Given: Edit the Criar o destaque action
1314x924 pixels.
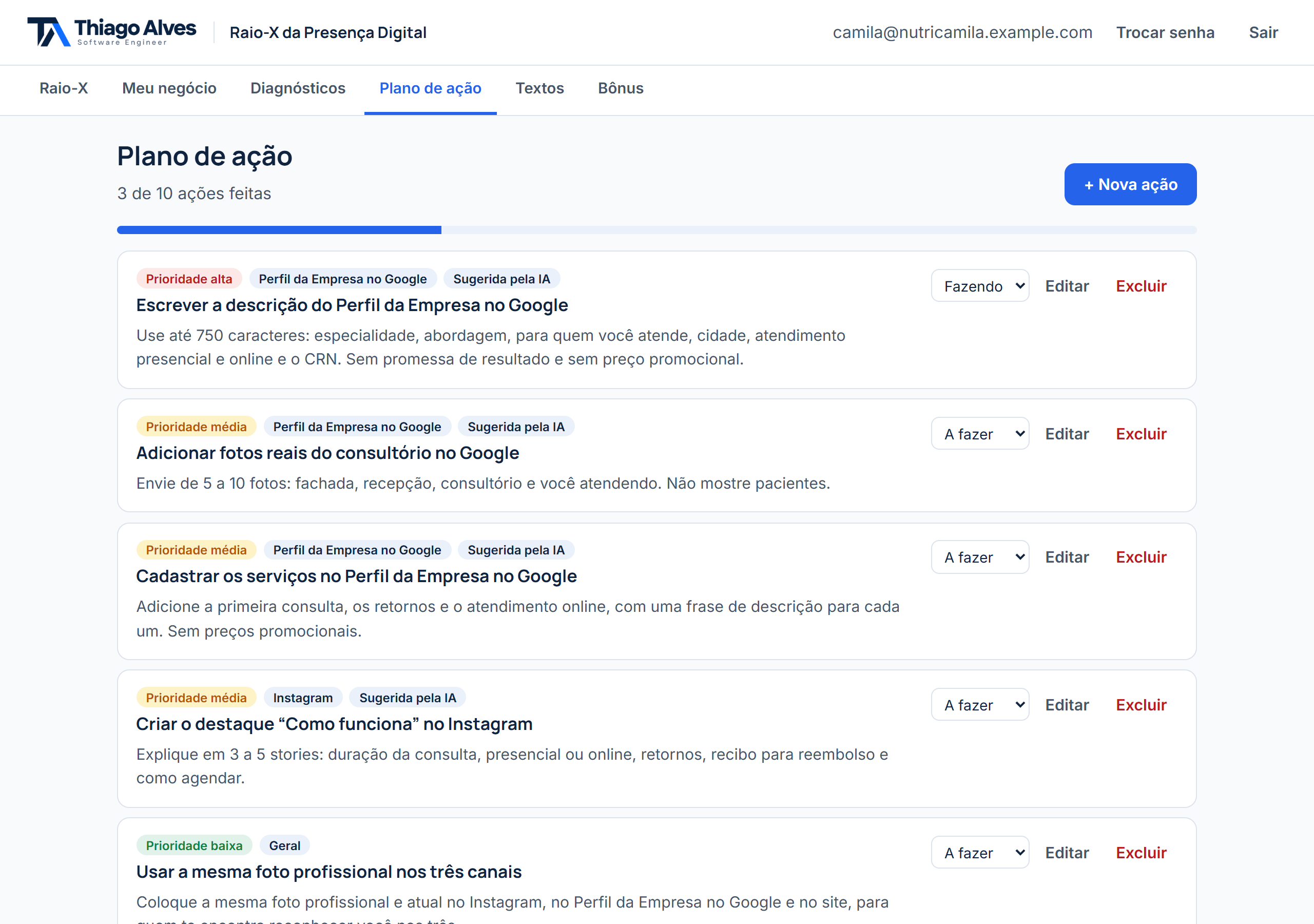Looking at the screenshot, I should 1067,705.
